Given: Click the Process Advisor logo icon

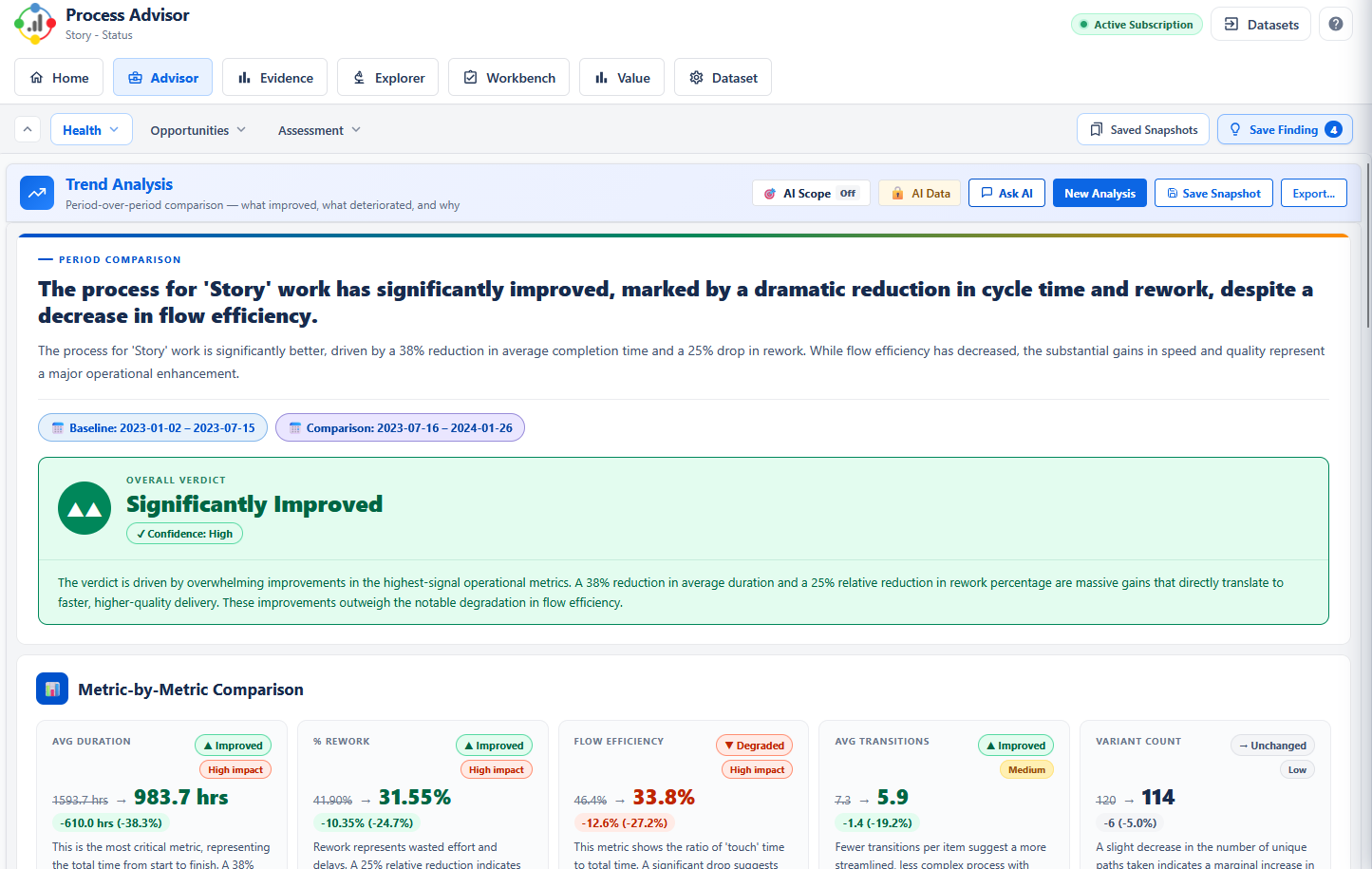Looking at the screenshot, I should pos(35,24).
